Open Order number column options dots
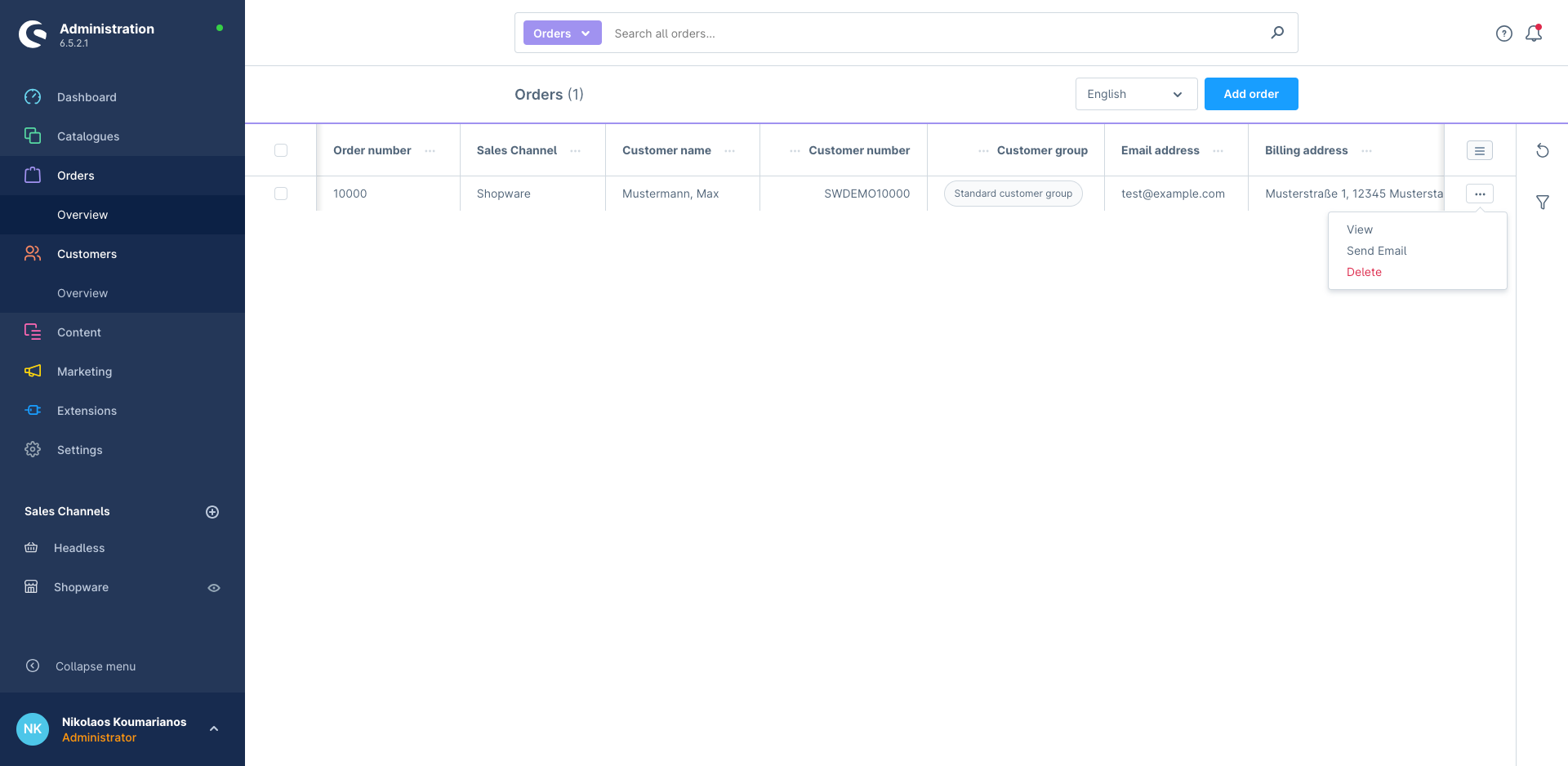The height and width of the screenshot is (766, 1568). (x=430, y=151)
